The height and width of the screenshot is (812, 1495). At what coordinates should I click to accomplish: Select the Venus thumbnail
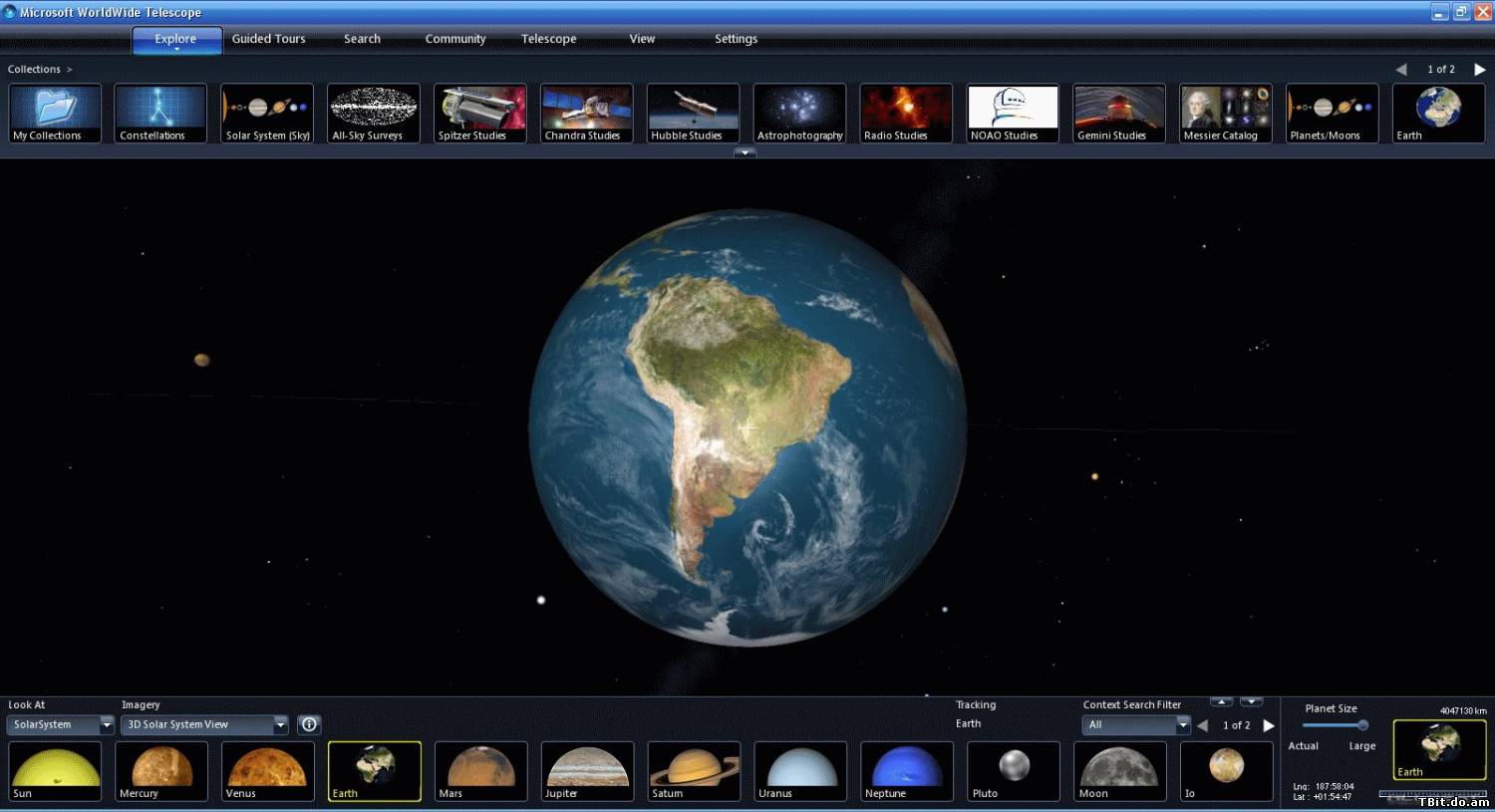(x=268, y=771)
